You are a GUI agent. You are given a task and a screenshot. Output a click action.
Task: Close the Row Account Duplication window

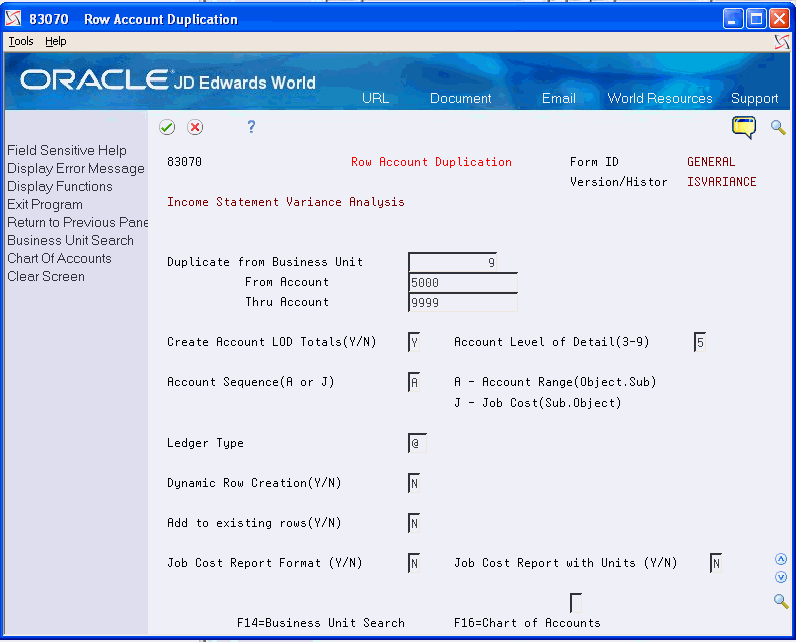coord(780,19)
